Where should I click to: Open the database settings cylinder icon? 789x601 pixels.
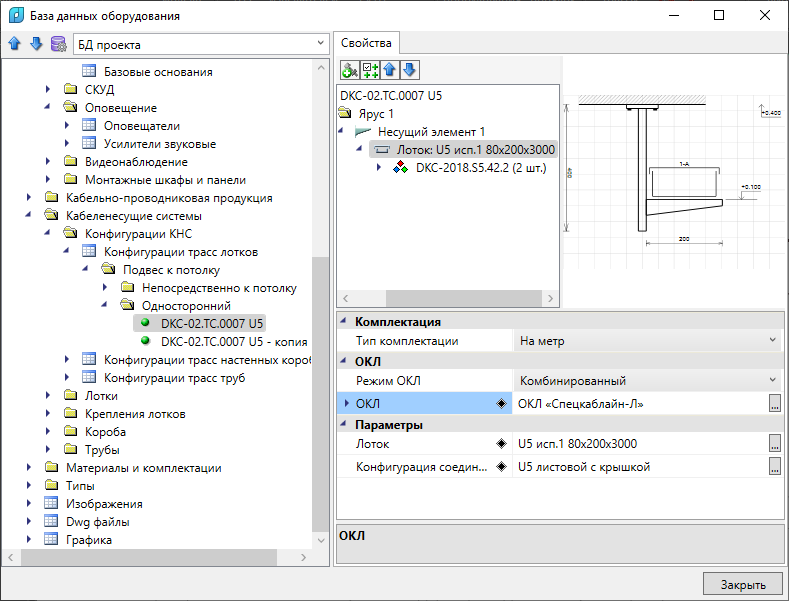click(58, 44)
